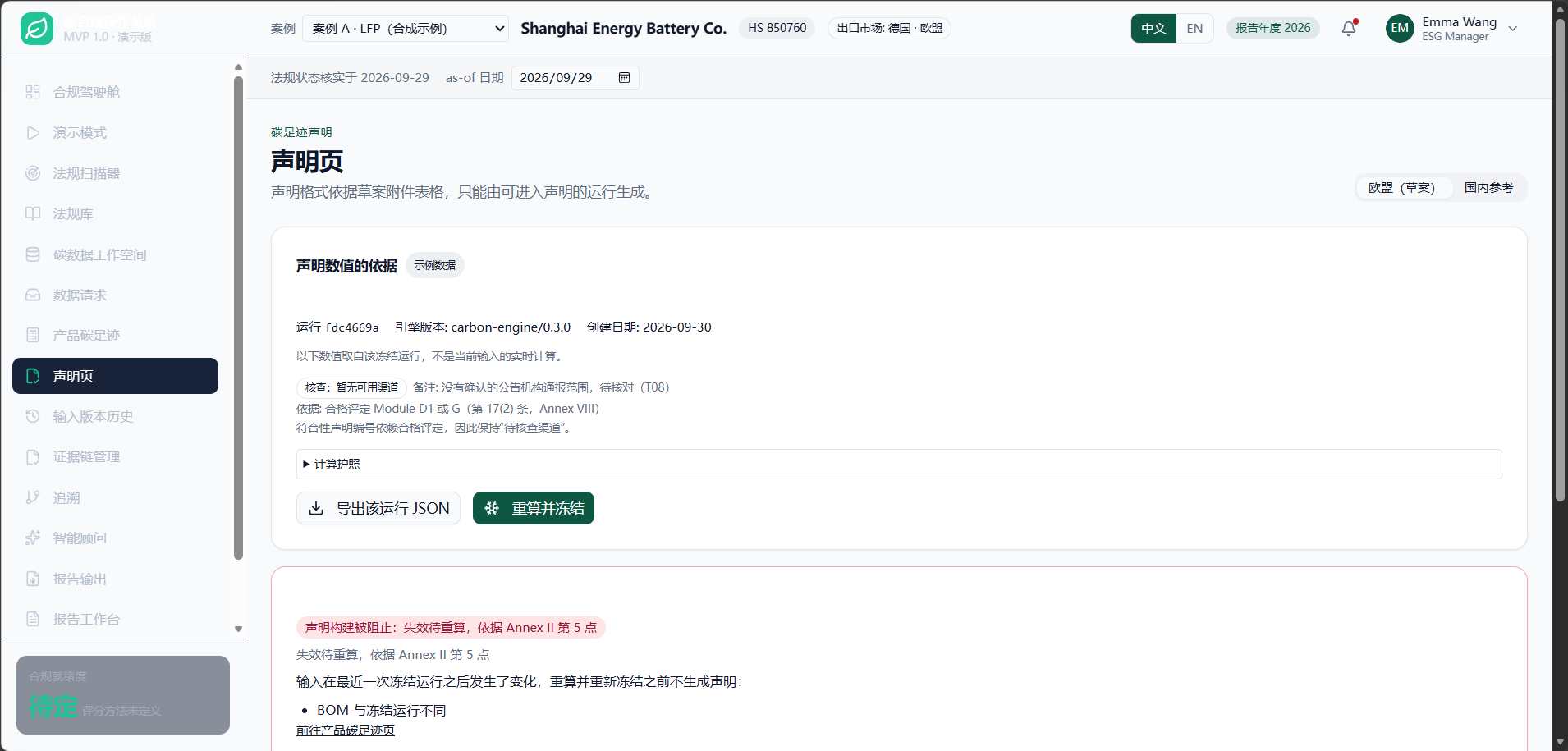Click the 证据链管理 file icon

[x=33, y=456]
